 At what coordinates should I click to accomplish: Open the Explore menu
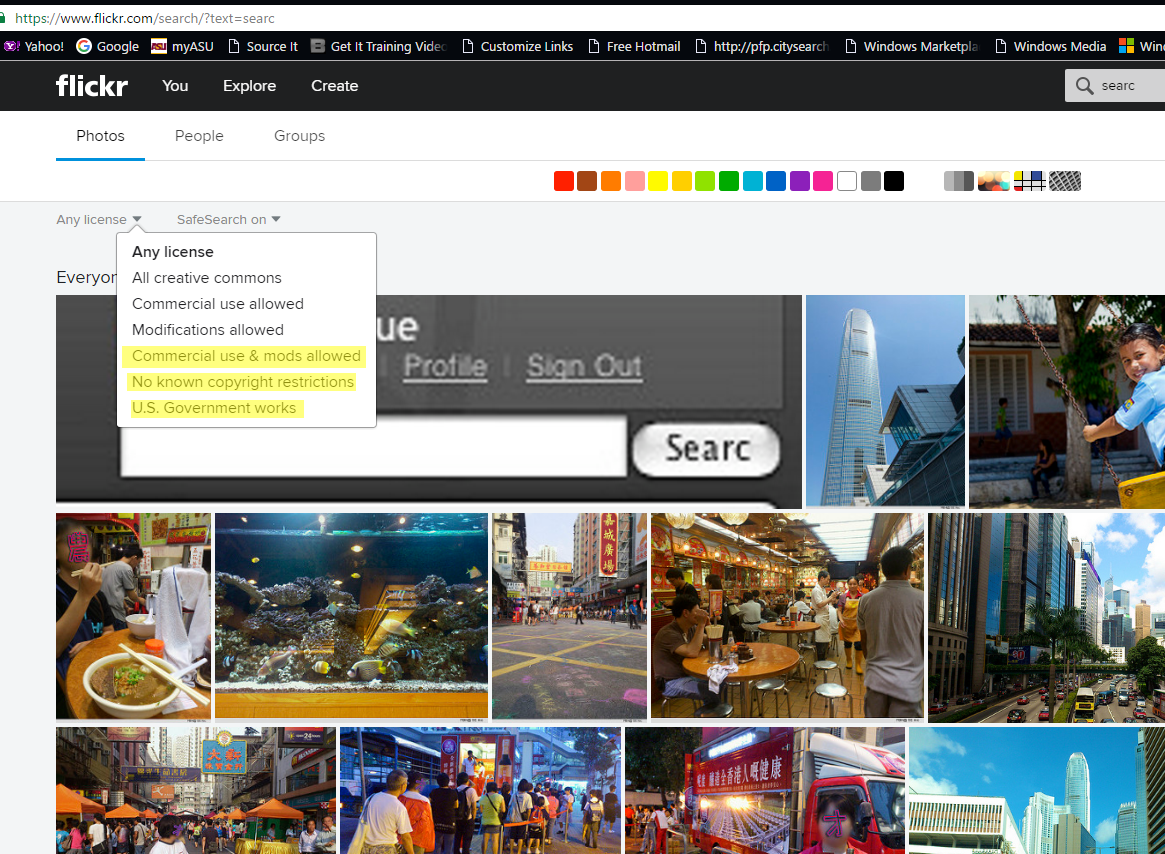pyautogui.click(x=250, y=86)
